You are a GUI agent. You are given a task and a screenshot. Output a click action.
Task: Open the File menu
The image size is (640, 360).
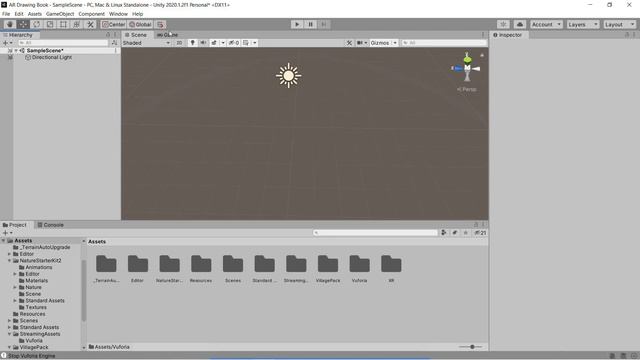coord(6,14)
